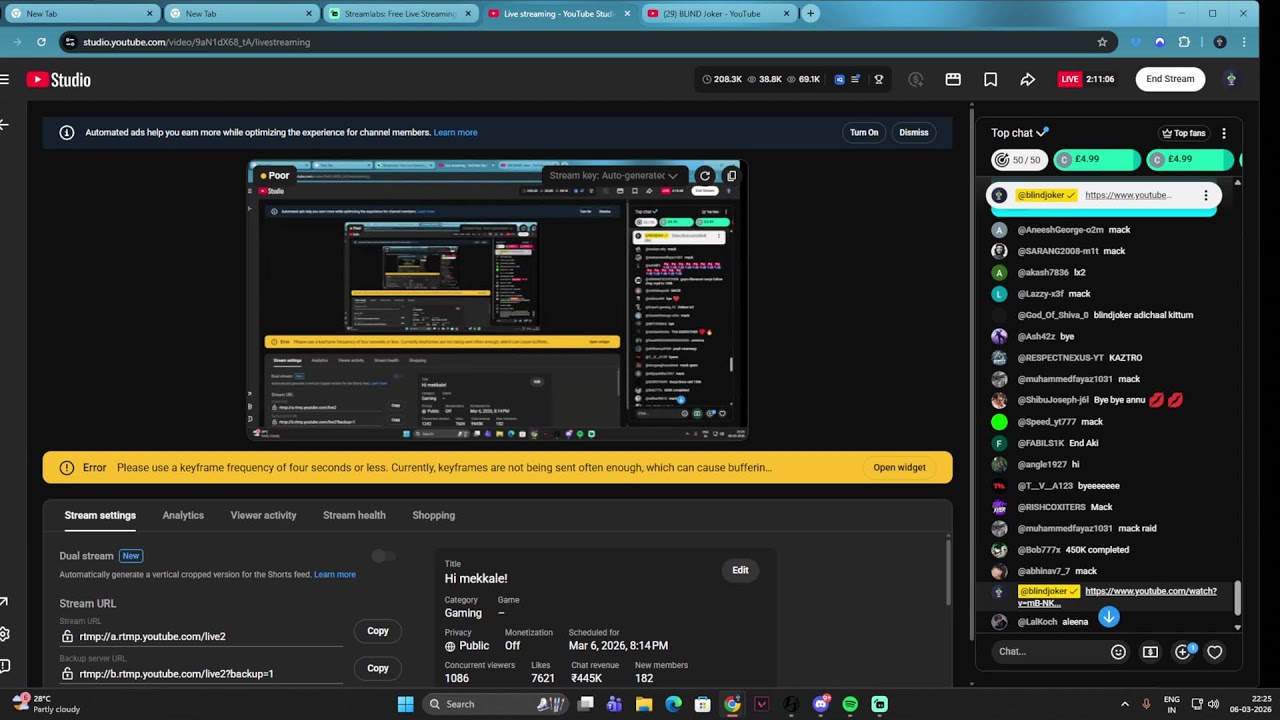This screenshot has height=720, width=1280.
Task: Open Top chat more options menu
Action: (1223, 133)
